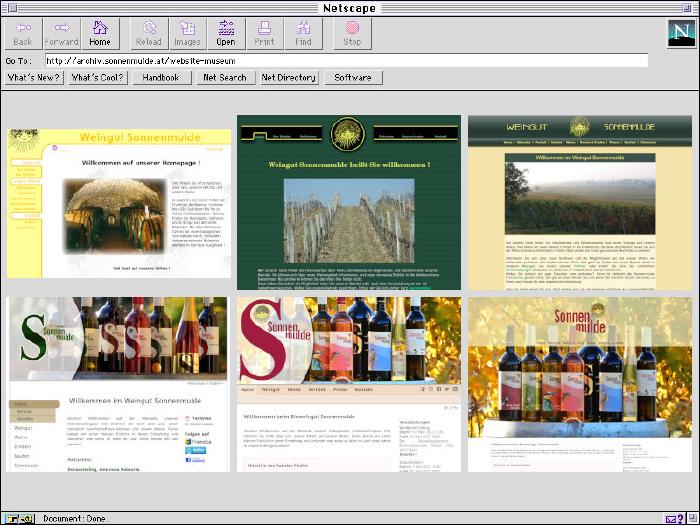Select Erleben in green-S thumbnail sidebar
The image size is (700, 525).
click(22, 446)
